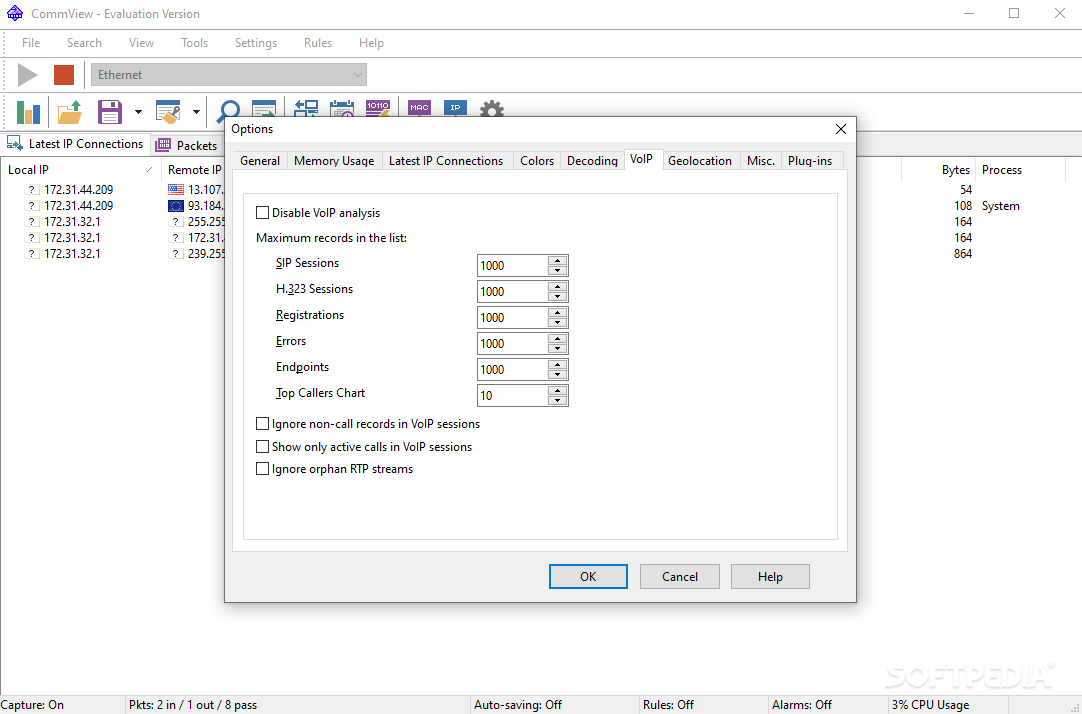Click the gear settings toolbar icon
The height and width of the screenshot is (714, 1082).
click(x=492, y=109)
